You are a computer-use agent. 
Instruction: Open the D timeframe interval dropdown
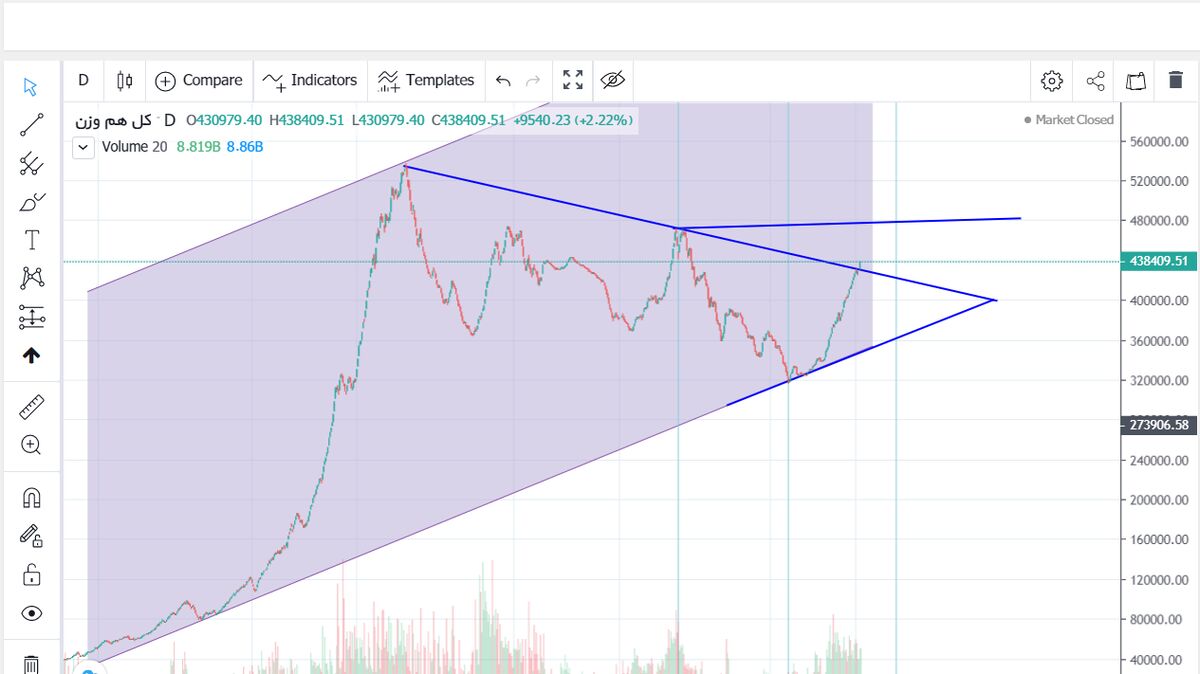(x=83, y=80)
